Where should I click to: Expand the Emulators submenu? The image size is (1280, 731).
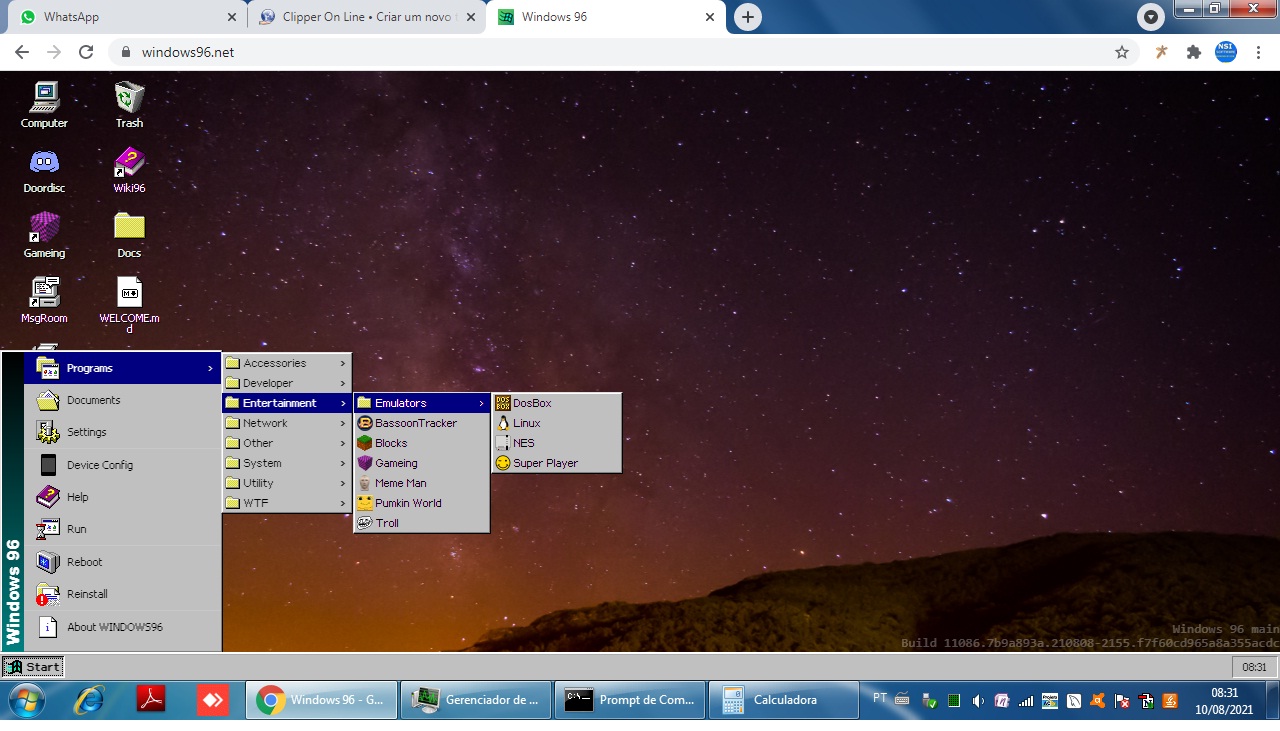click(x=422, y=403)
